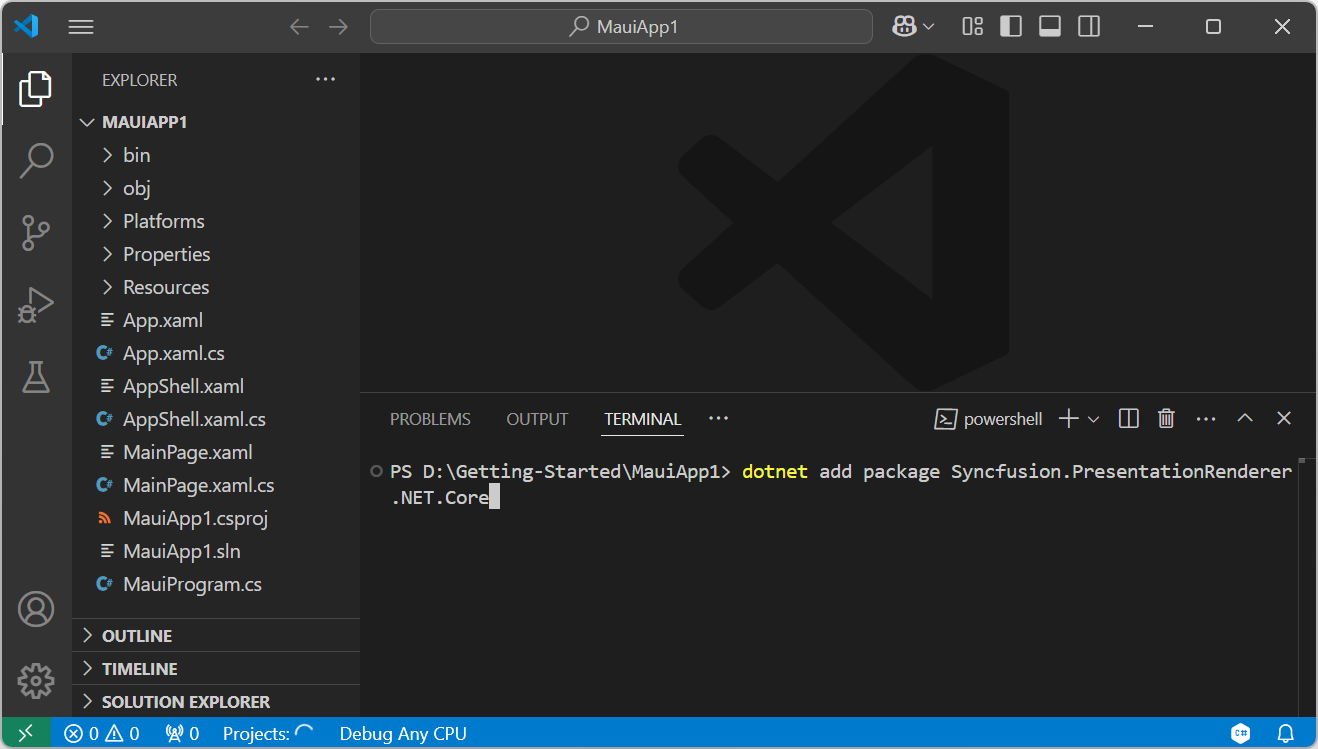This screenshot has width=1318, height=749.
Task: Click the ports forwarded status item
Action: coord(182,733)
